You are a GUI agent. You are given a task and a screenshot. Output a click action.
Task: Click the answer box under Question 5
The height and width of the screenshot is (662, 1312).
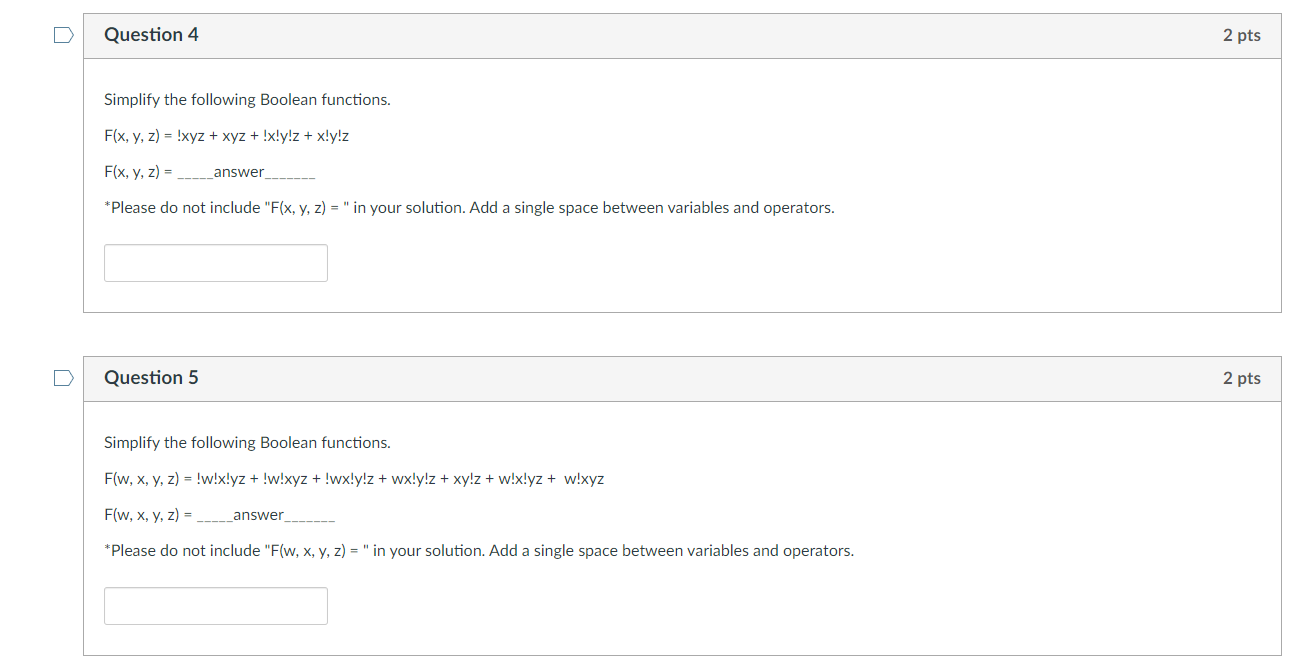(x=215, y=605)
